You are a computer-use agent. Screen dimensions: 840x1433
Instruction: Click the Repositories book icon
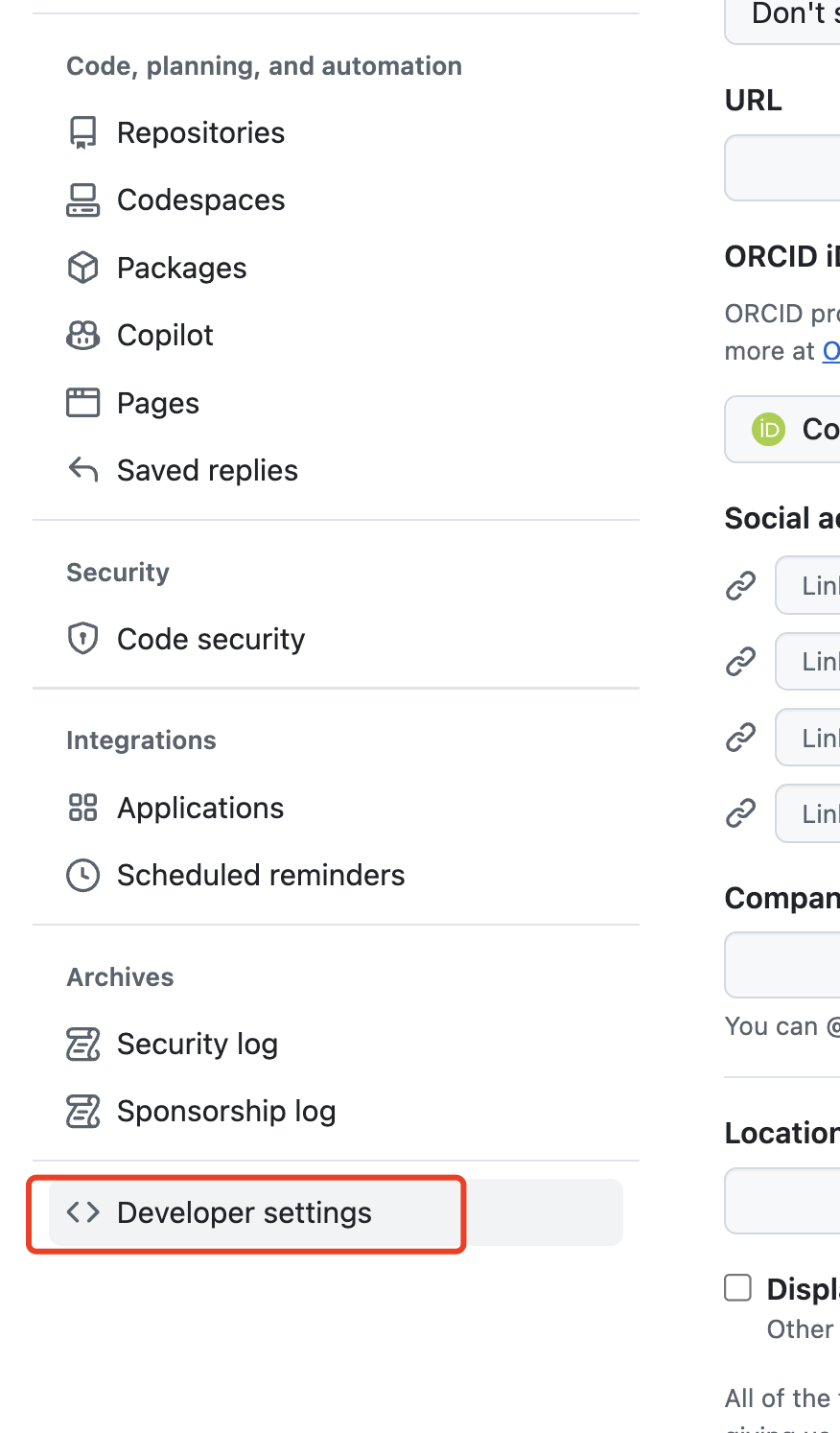click(83, 132)
